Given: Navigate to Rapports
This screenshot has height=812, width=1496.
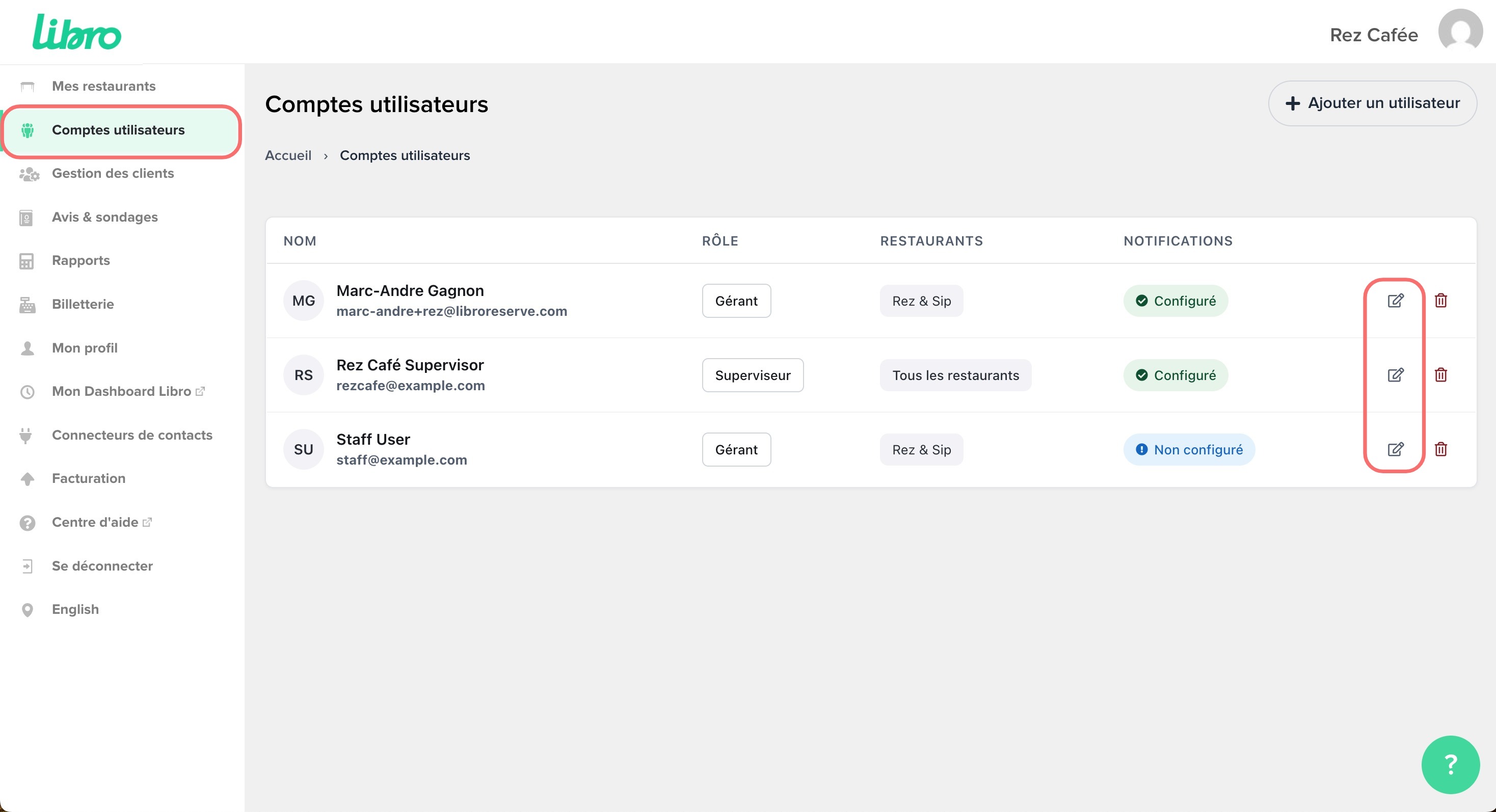Looking at the screenshot, I should coord(81,261).
